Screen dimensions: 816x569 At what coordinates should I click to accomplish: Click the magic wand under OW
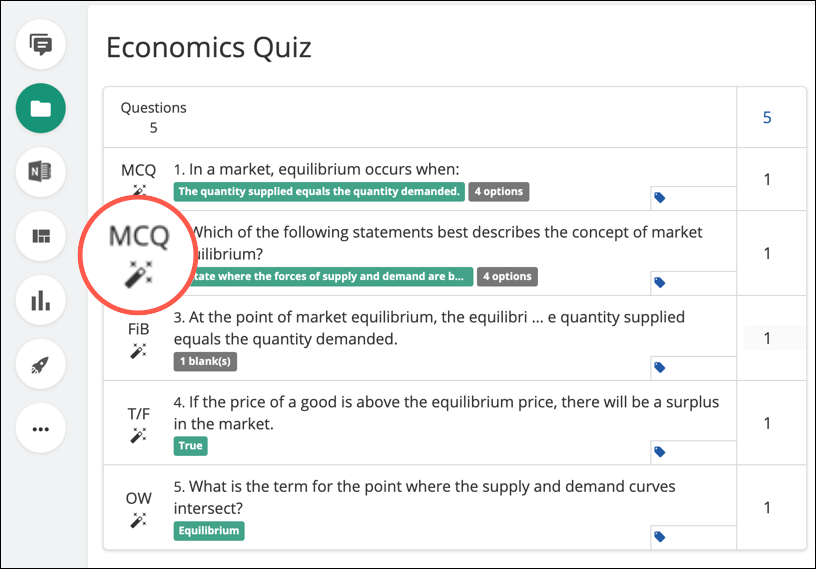click(138, 520)
